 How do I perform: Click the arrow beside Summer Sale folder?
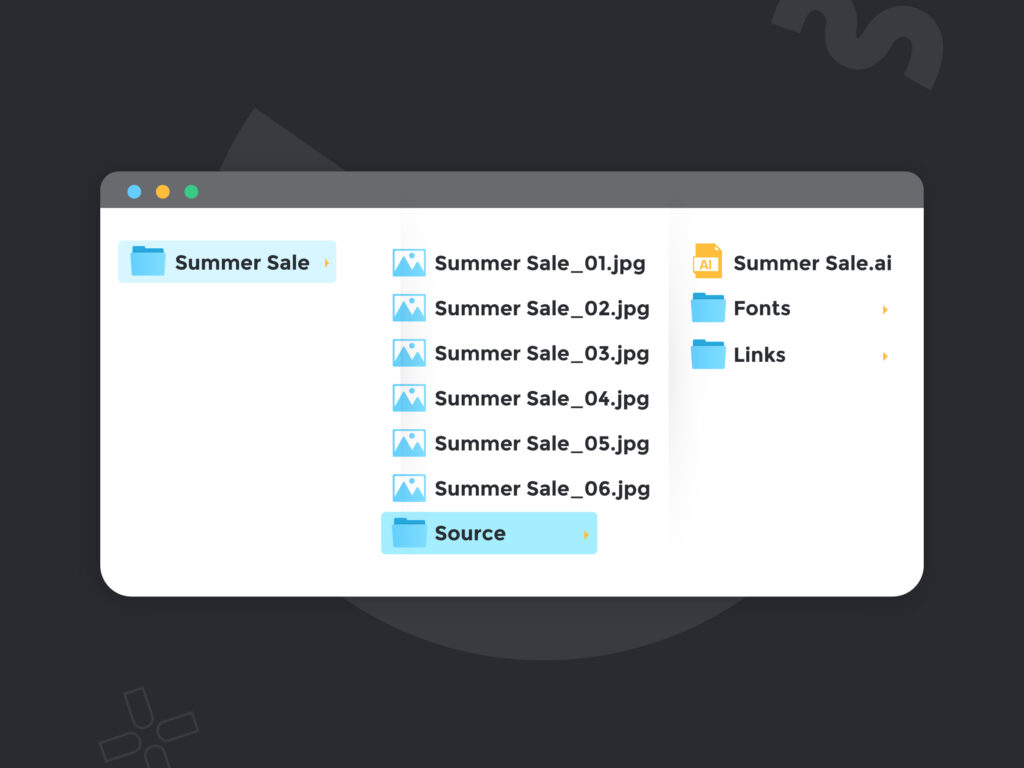pyautogui.click(x=327, y=263)
